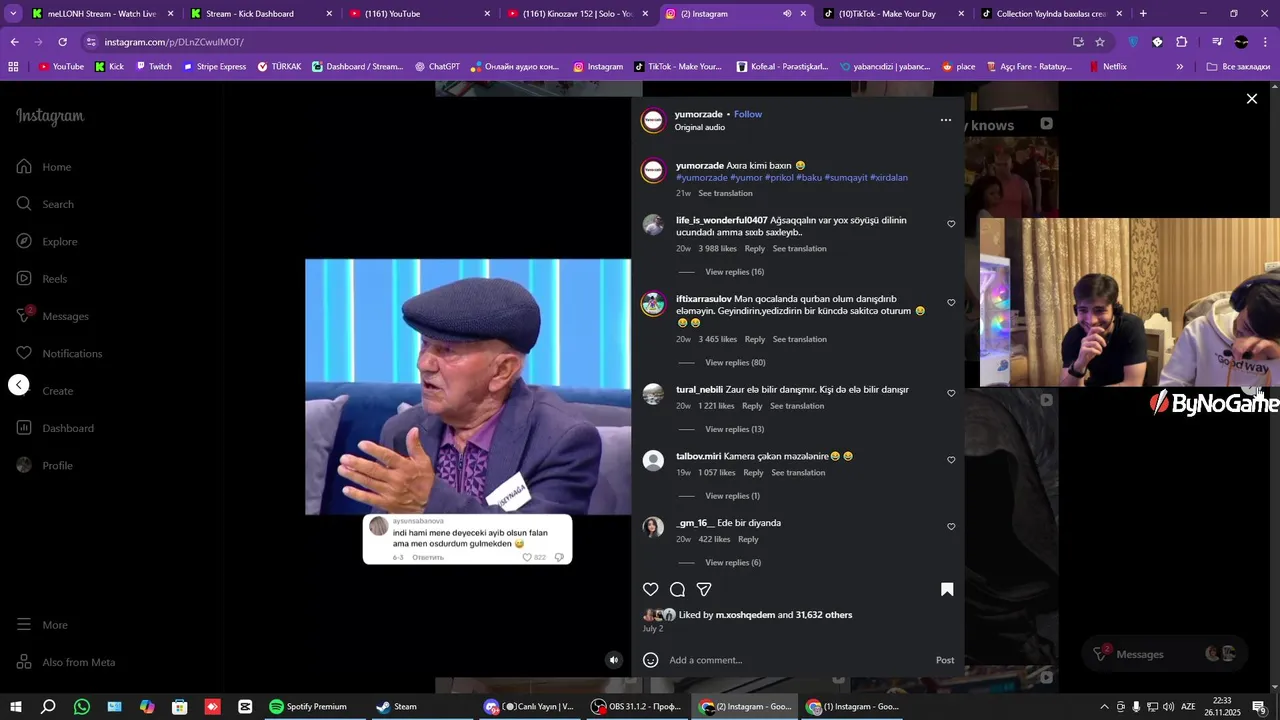Screen dimensions: 1280x720
Task: Expand View replies (6)
Action: [x=733, y=563]
